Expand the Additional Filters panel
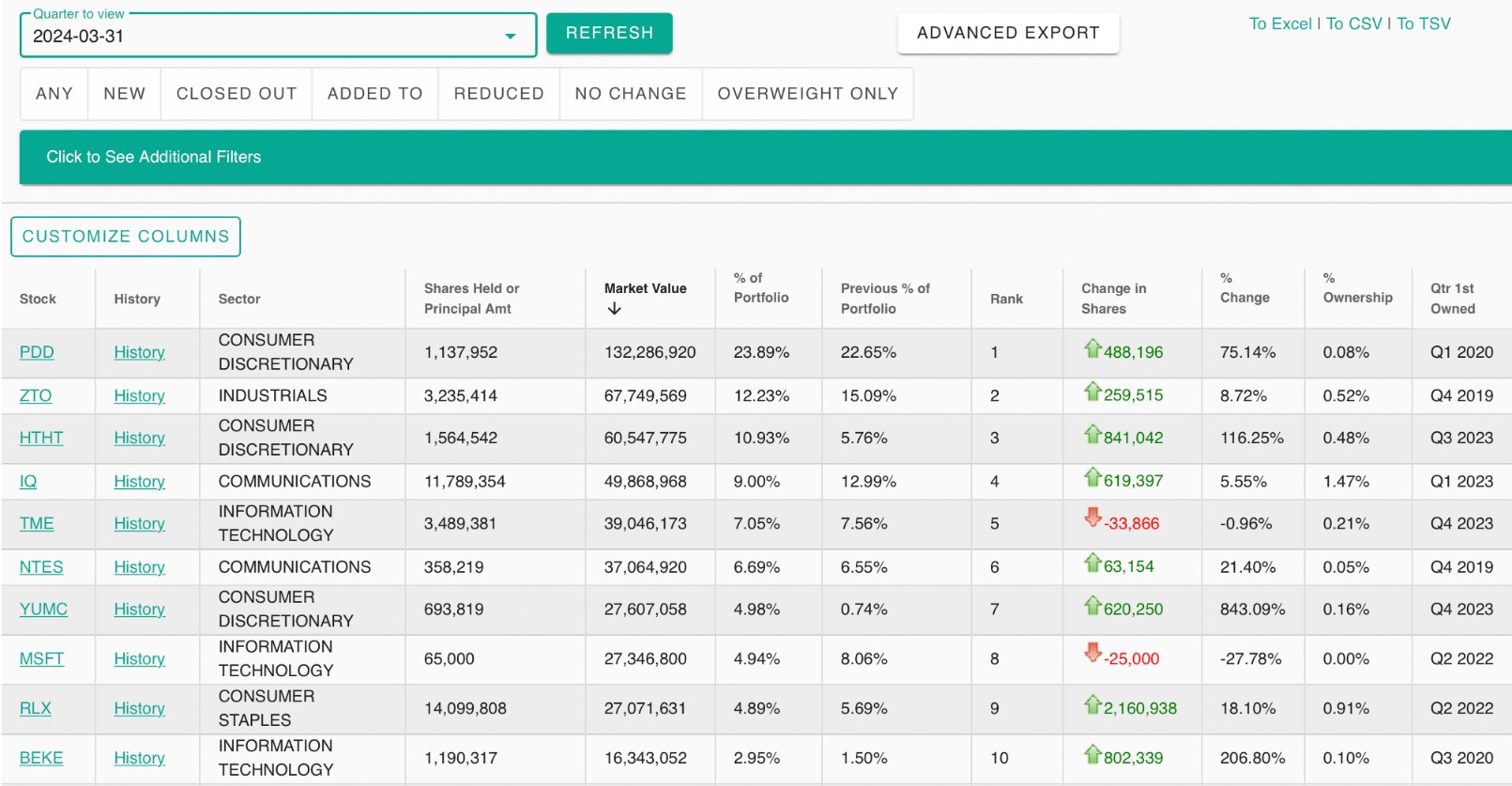The height and width of the screenshot is (786, 1512). pos(154,157)
